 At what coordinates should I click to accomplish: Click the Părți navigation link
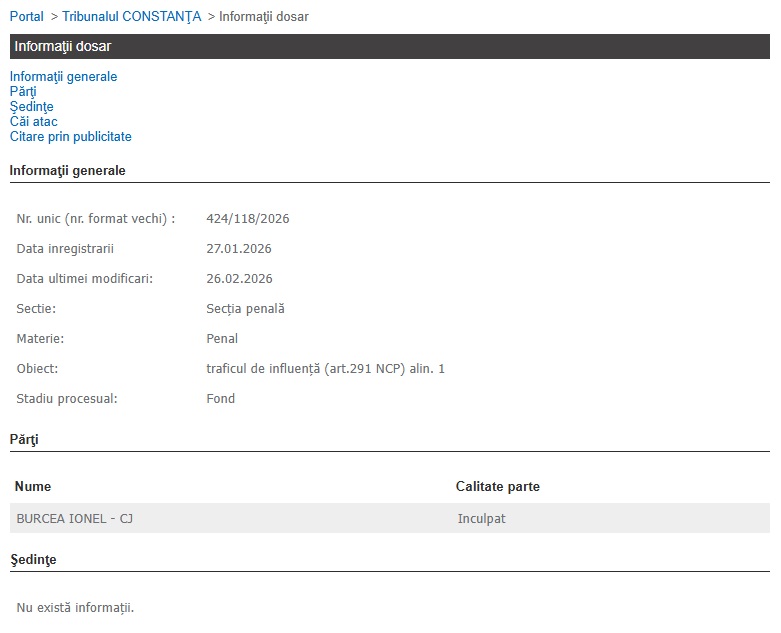[x=23, y=92]
